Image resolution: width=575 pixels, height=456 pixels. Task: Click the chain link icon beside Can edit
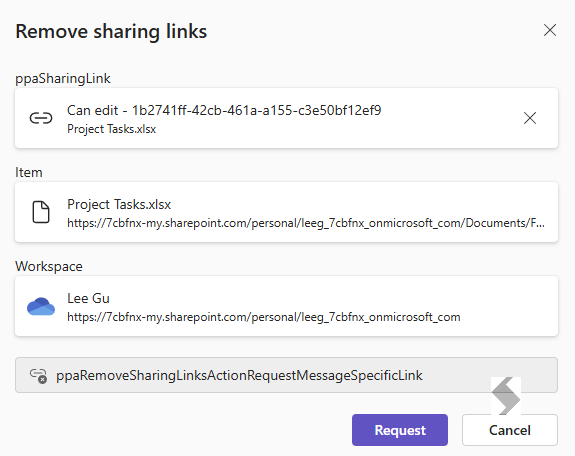click(x=41, y=118)
